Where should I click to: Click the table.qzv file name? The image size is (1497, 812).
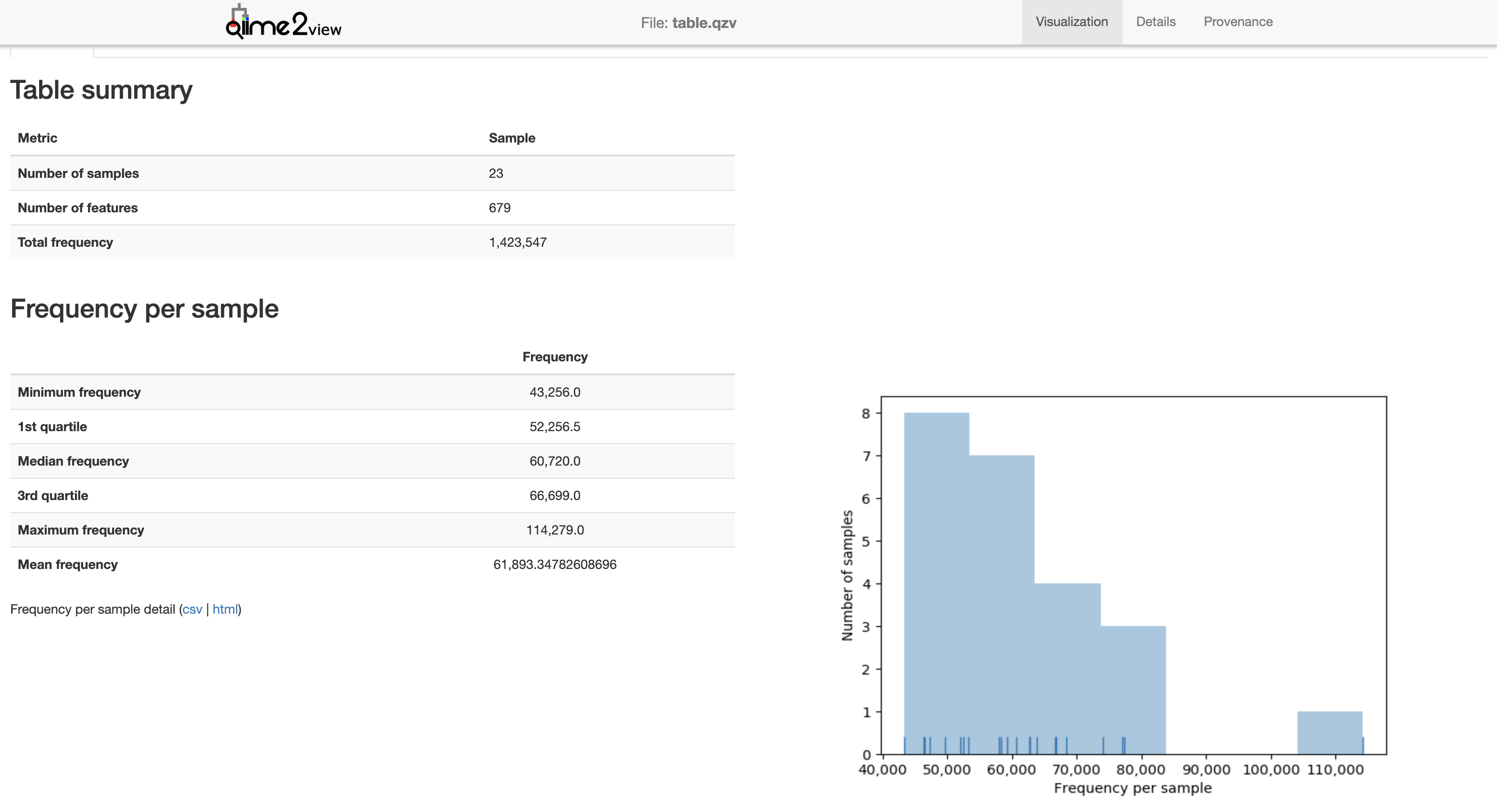tap(704, 23)
